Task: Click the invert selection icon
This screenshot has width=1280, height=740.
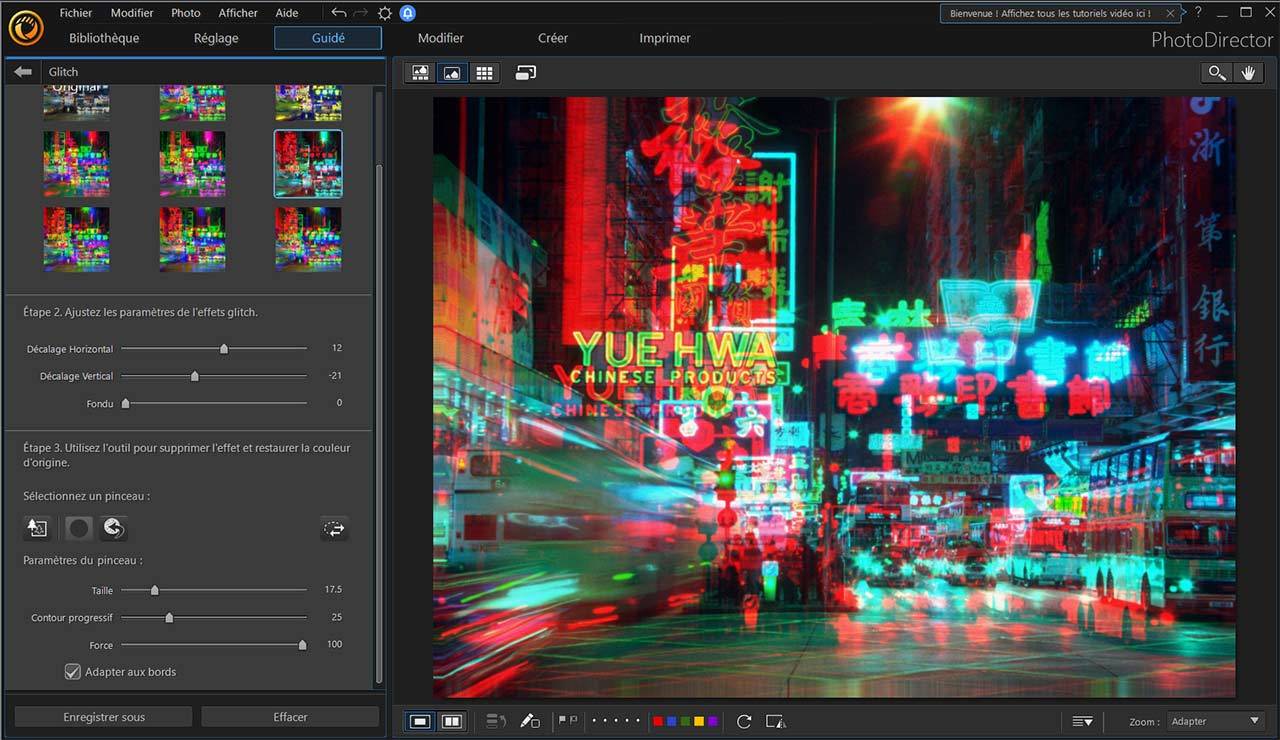Action: coord(335,529)
